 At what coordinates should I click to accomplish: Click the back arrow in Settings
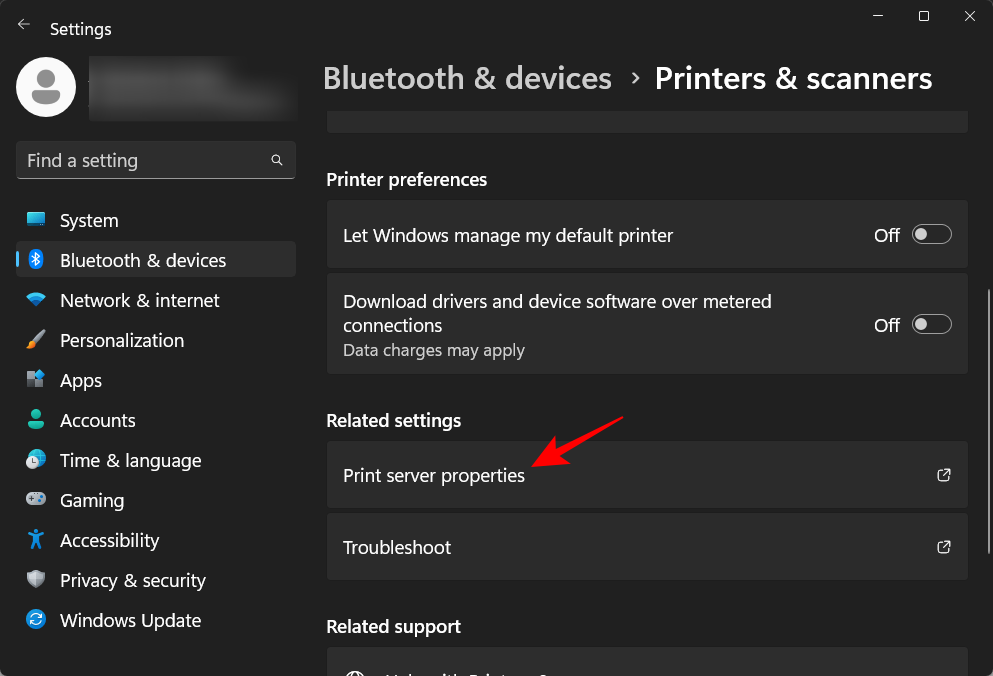click(24, 25)
